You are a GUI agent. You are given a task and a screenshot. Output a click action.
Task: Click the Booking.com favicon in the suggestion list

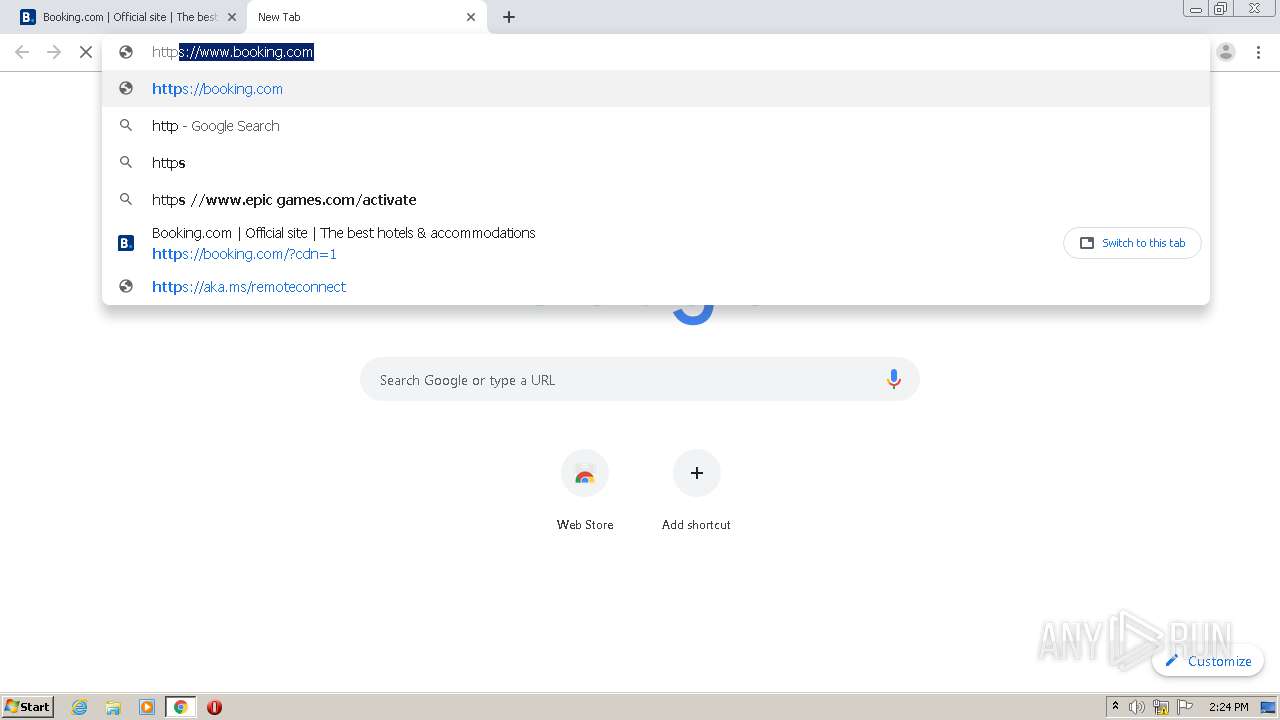coord(126,243)
